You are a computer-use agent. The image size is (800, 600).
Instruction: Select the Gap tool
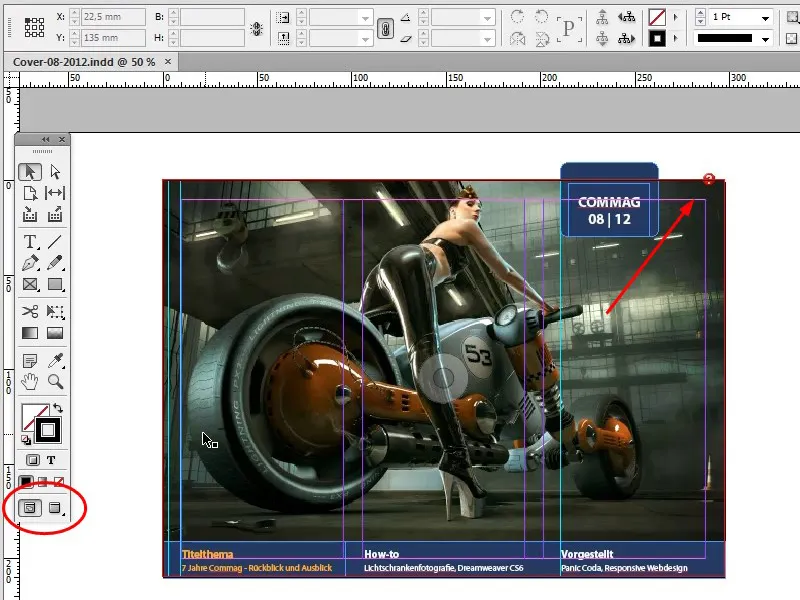click(x=55, y=193)
